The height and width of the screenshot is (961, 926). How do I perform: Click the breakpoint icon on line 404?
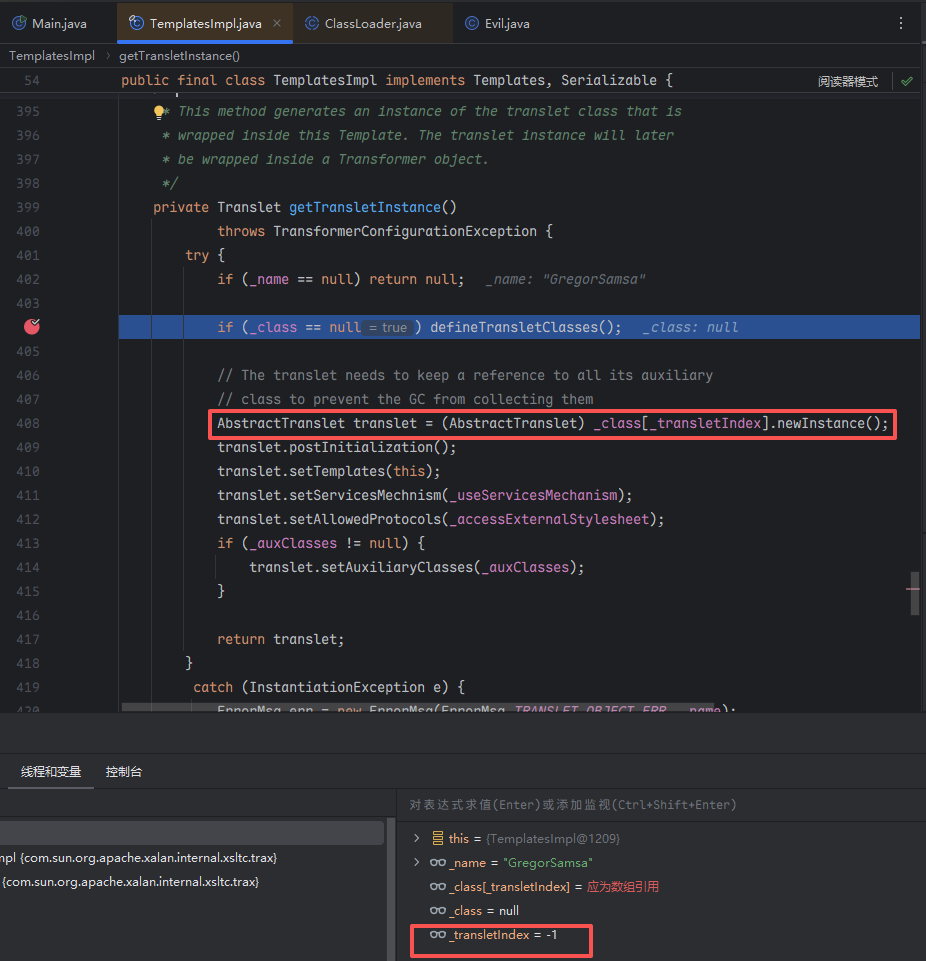coord(33,326)
